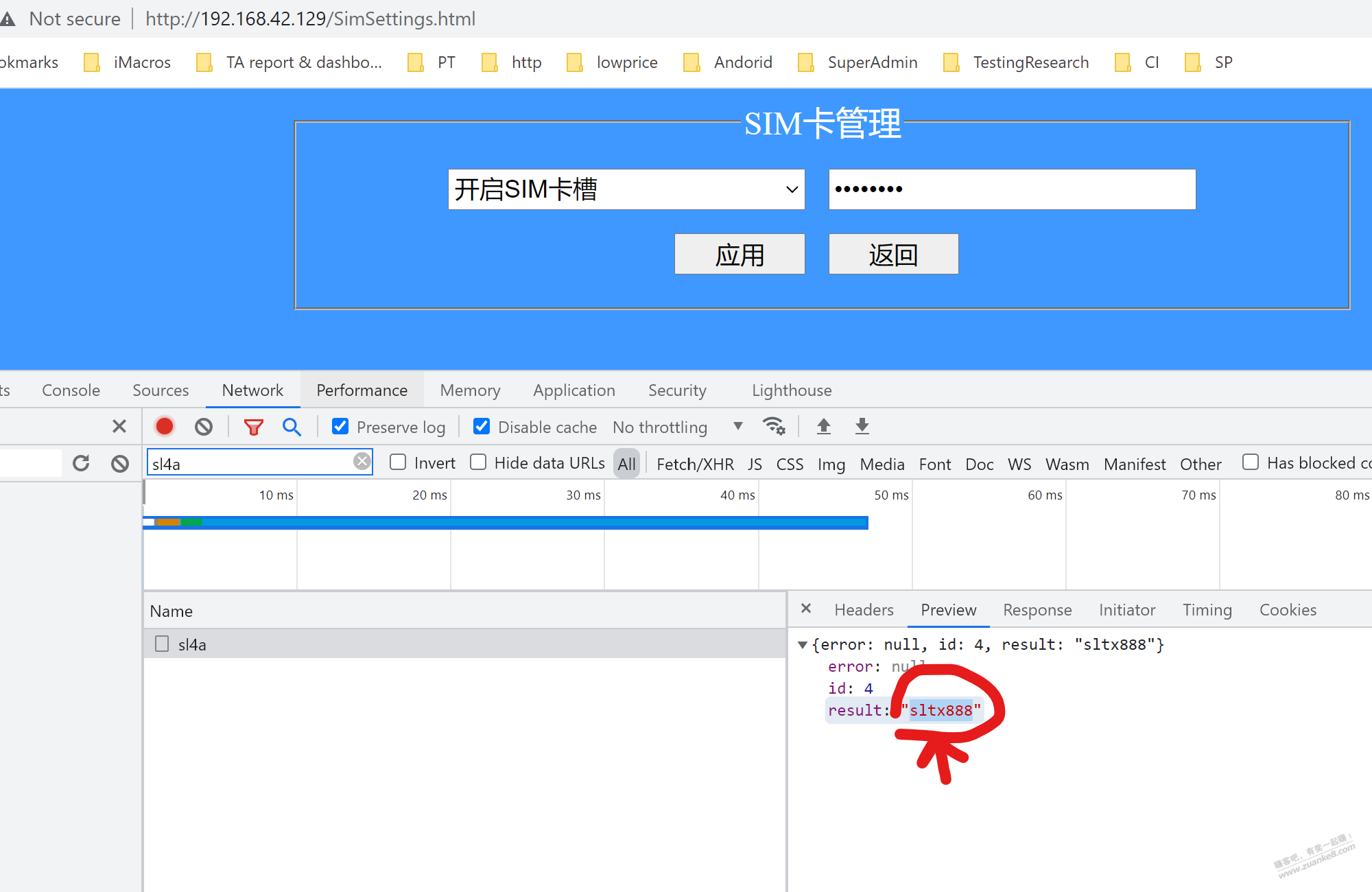Open the Security tab

677,390
